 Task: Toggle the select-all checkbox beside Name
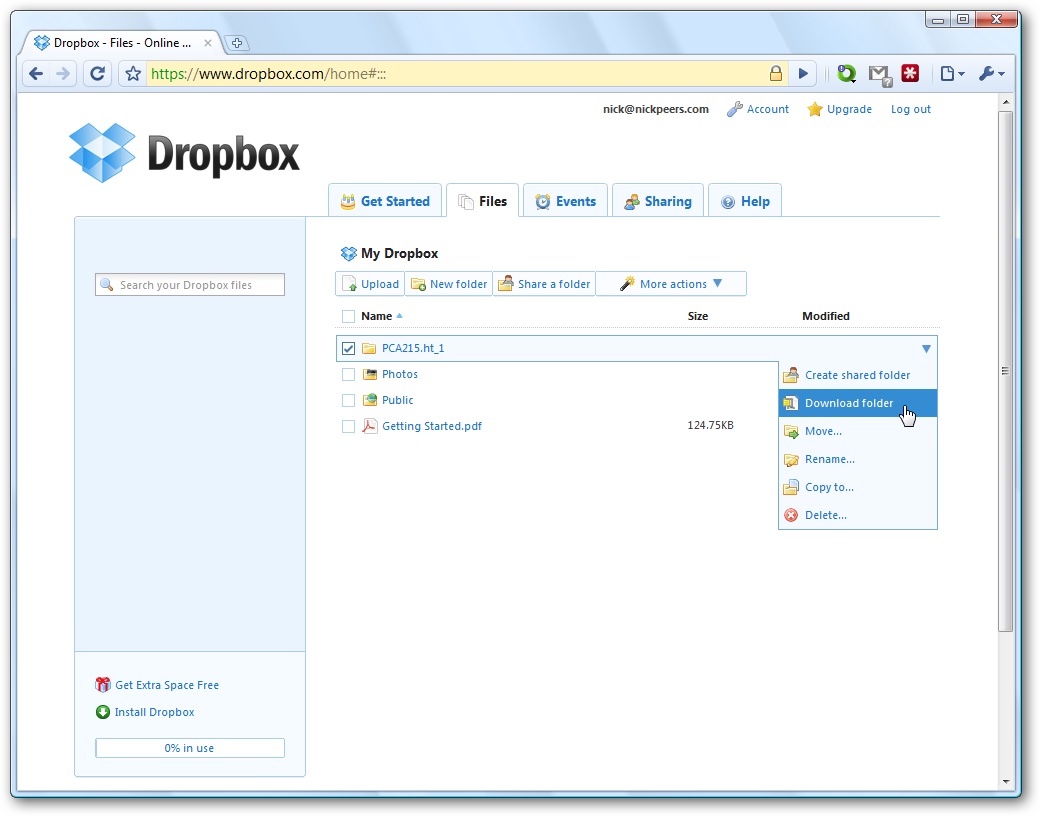point(348,316)
